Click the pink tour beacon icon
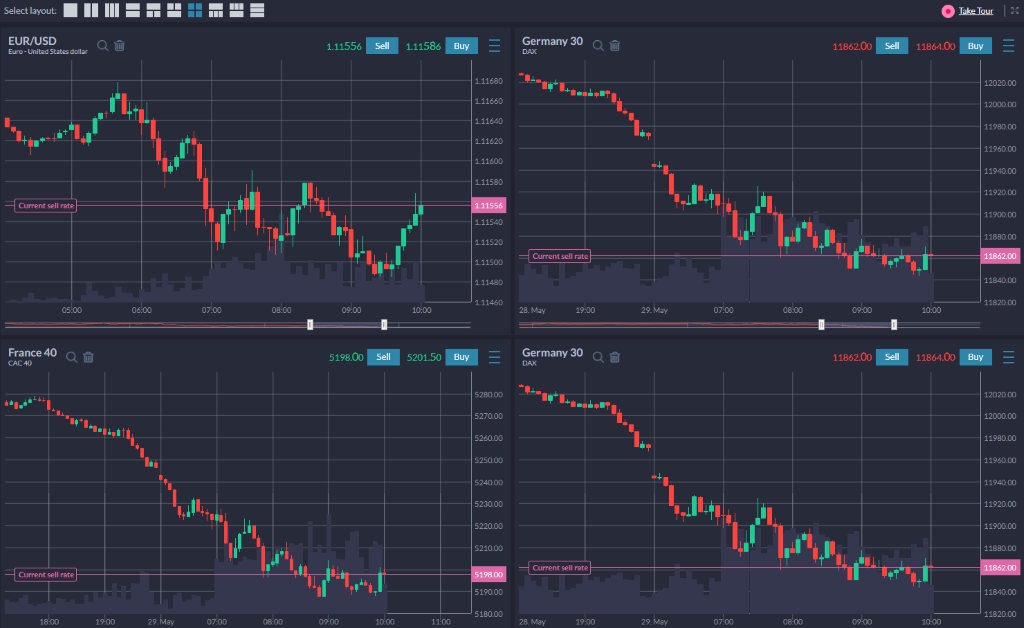Image resolution: width=1024 pixels, height=628 pixels. (948, 11)
